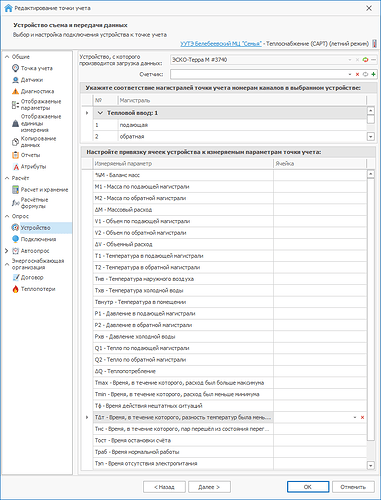Confirm with the OK button
The height and width of the screenshot is (500, 381).
pyautogui.click(x=308, y=487)
